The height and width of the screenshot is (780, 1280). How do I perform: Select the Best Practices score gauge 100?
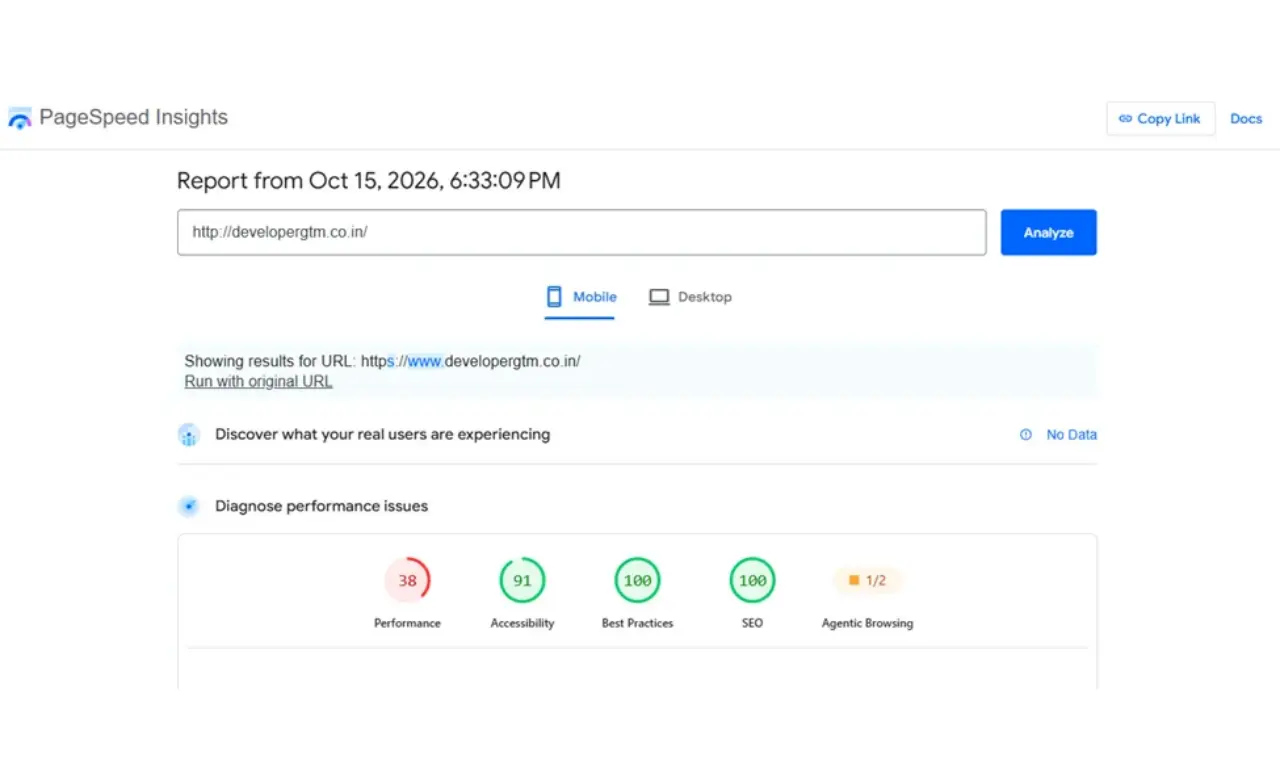pyautogui.click(x=637, y=581)
